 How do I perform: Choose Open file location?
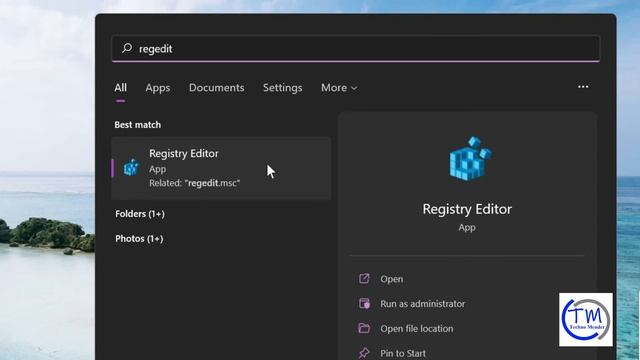pyautogui.click(x=417, y=329)
